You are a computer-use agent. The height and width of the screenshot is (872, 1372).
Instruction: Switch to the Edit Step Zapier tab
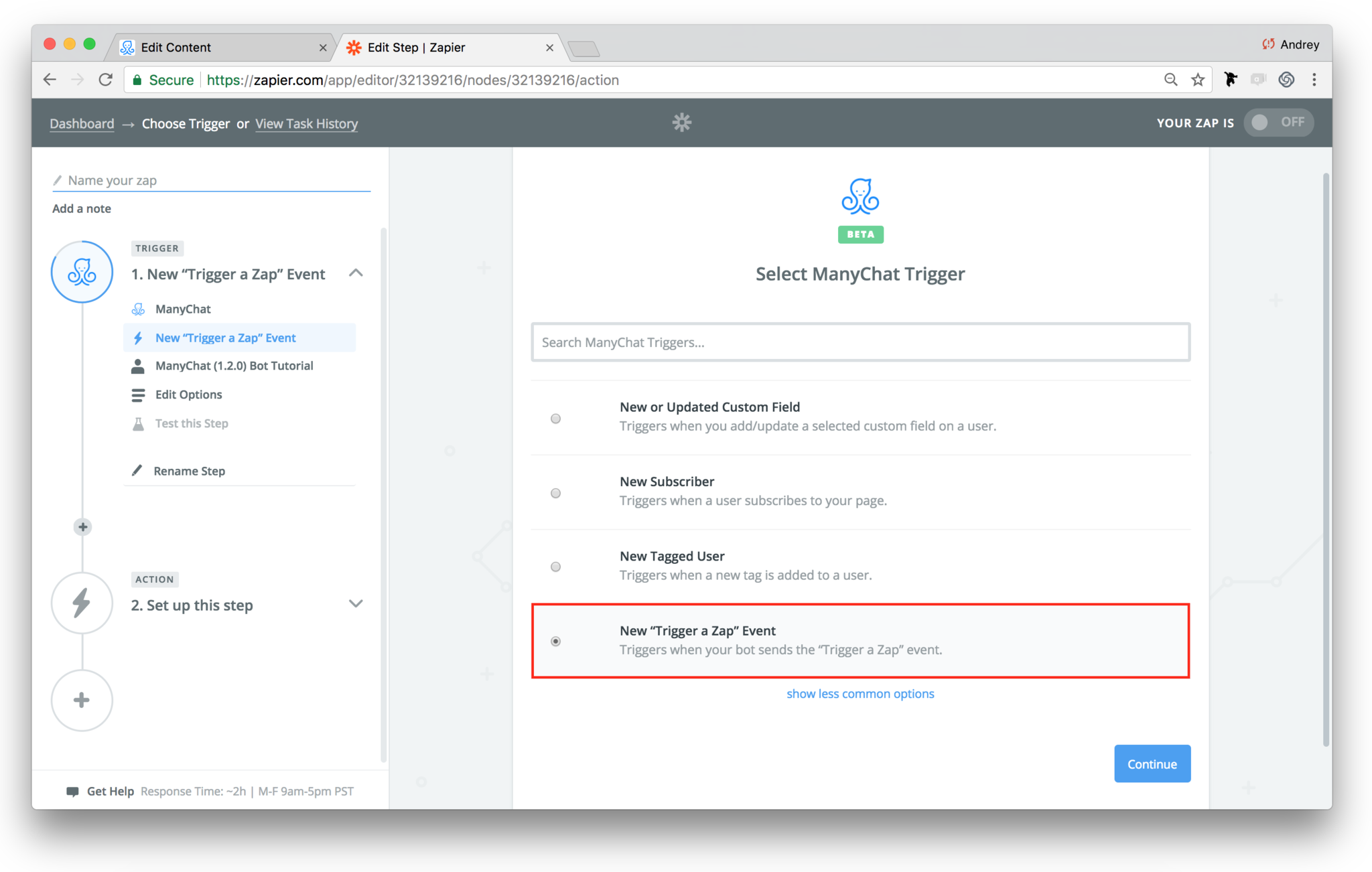pyautogui.click(x=449, y=47)
